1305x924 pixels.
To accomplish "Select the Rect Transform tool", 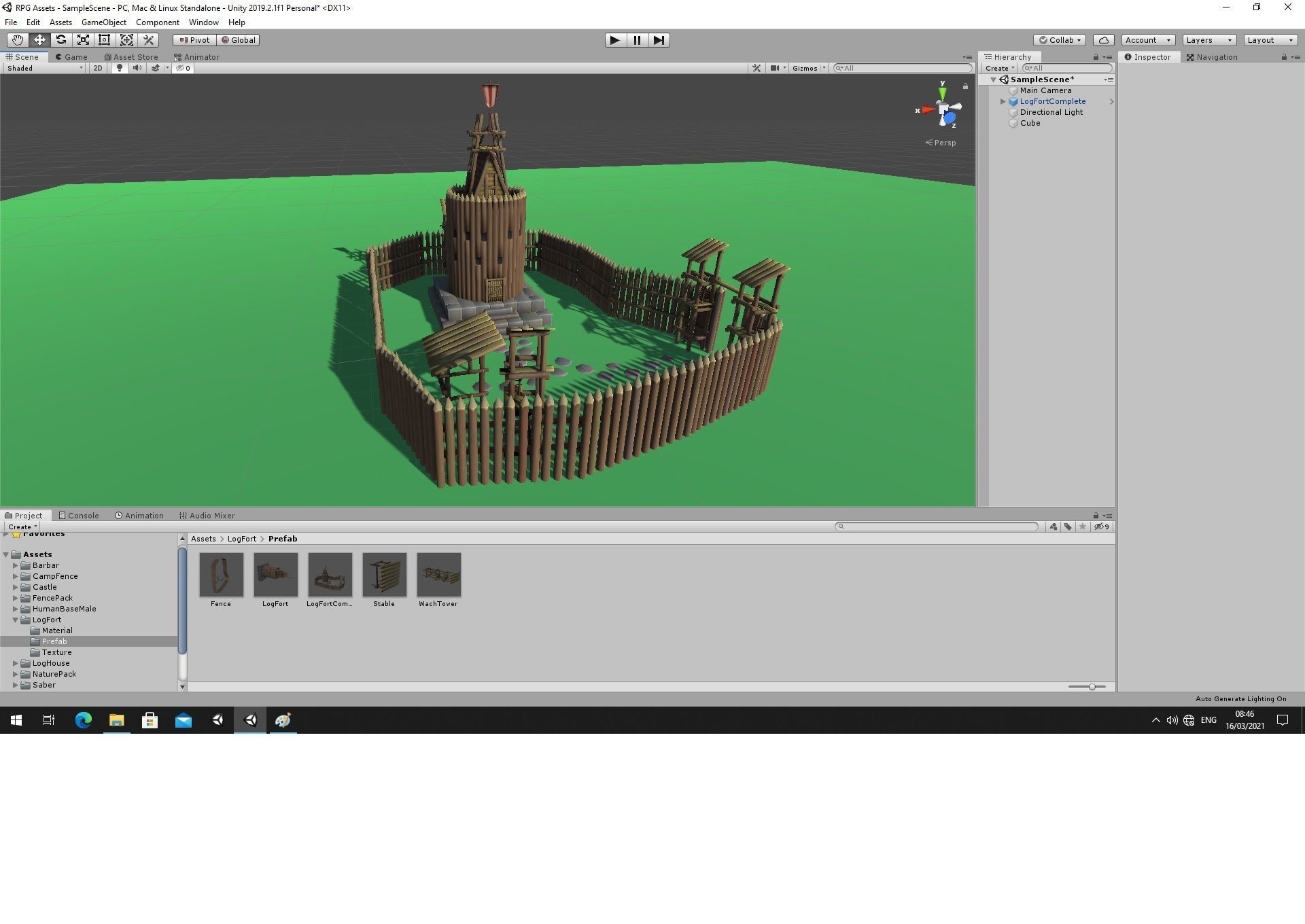I will [104, 39].
